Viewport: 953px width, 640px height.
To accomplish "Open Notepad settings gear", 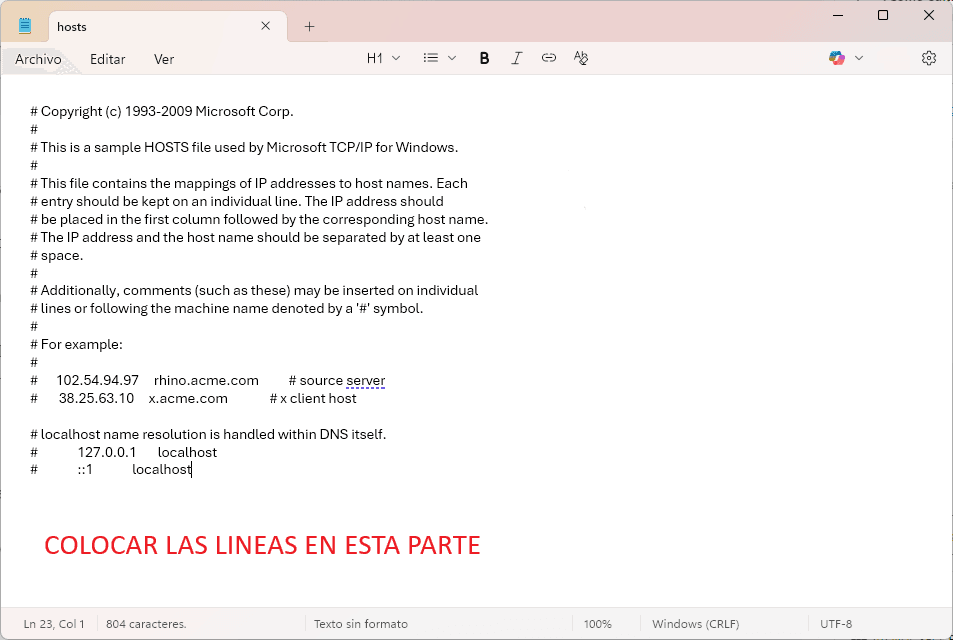I will (928, 59).
